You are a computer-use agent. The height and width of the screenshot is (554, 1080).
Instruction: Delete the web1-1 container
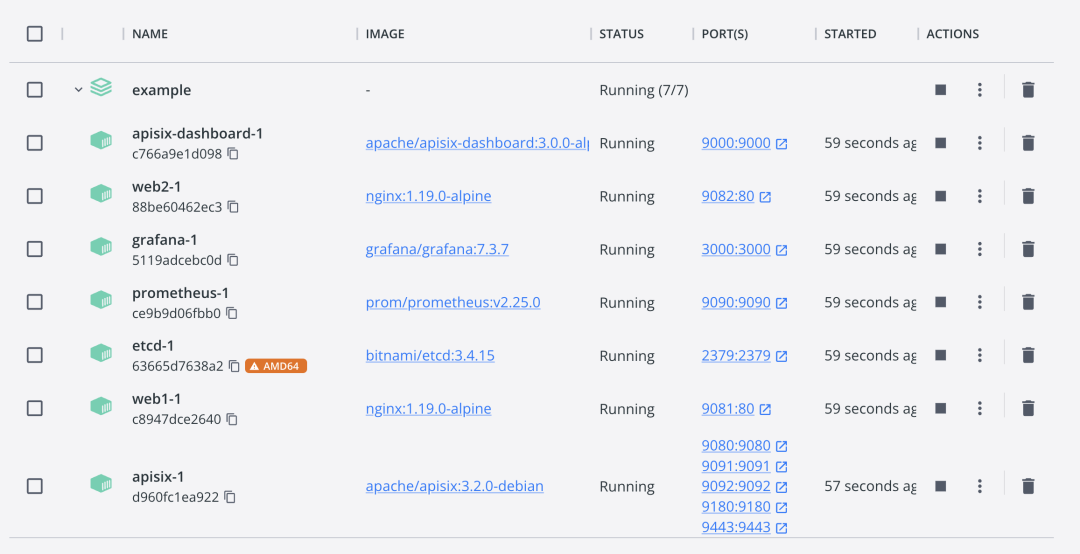[x=1028, y=408]
